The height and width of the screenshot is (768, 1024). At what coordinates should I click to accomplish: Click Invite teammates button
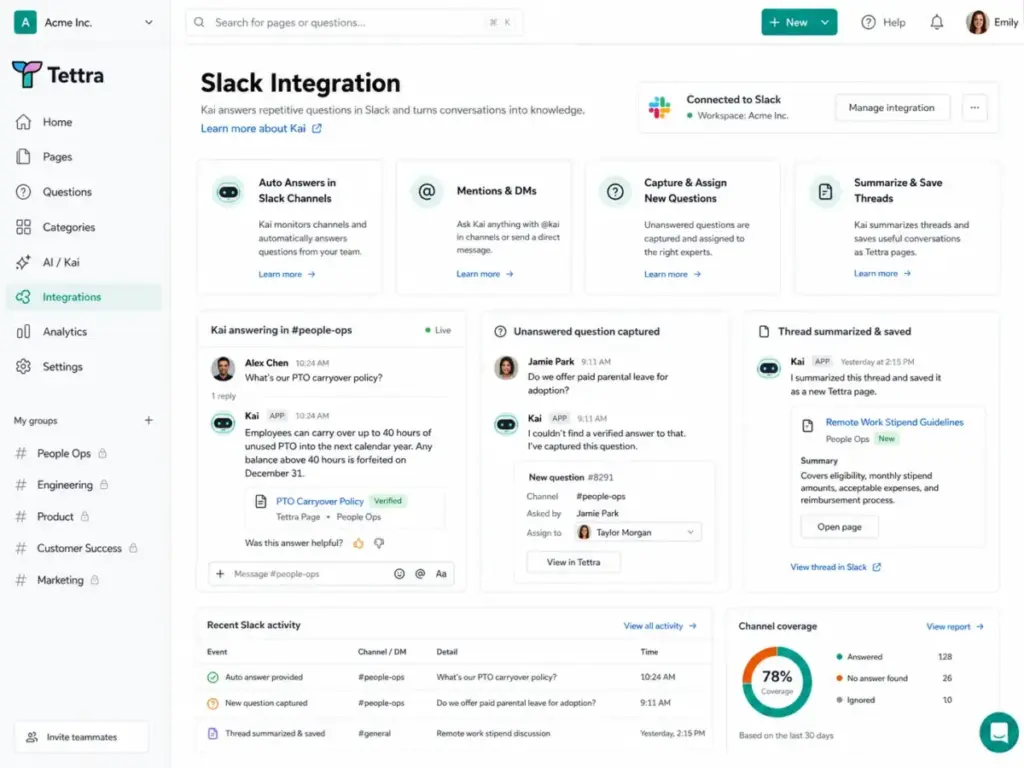tap(81, 737)
